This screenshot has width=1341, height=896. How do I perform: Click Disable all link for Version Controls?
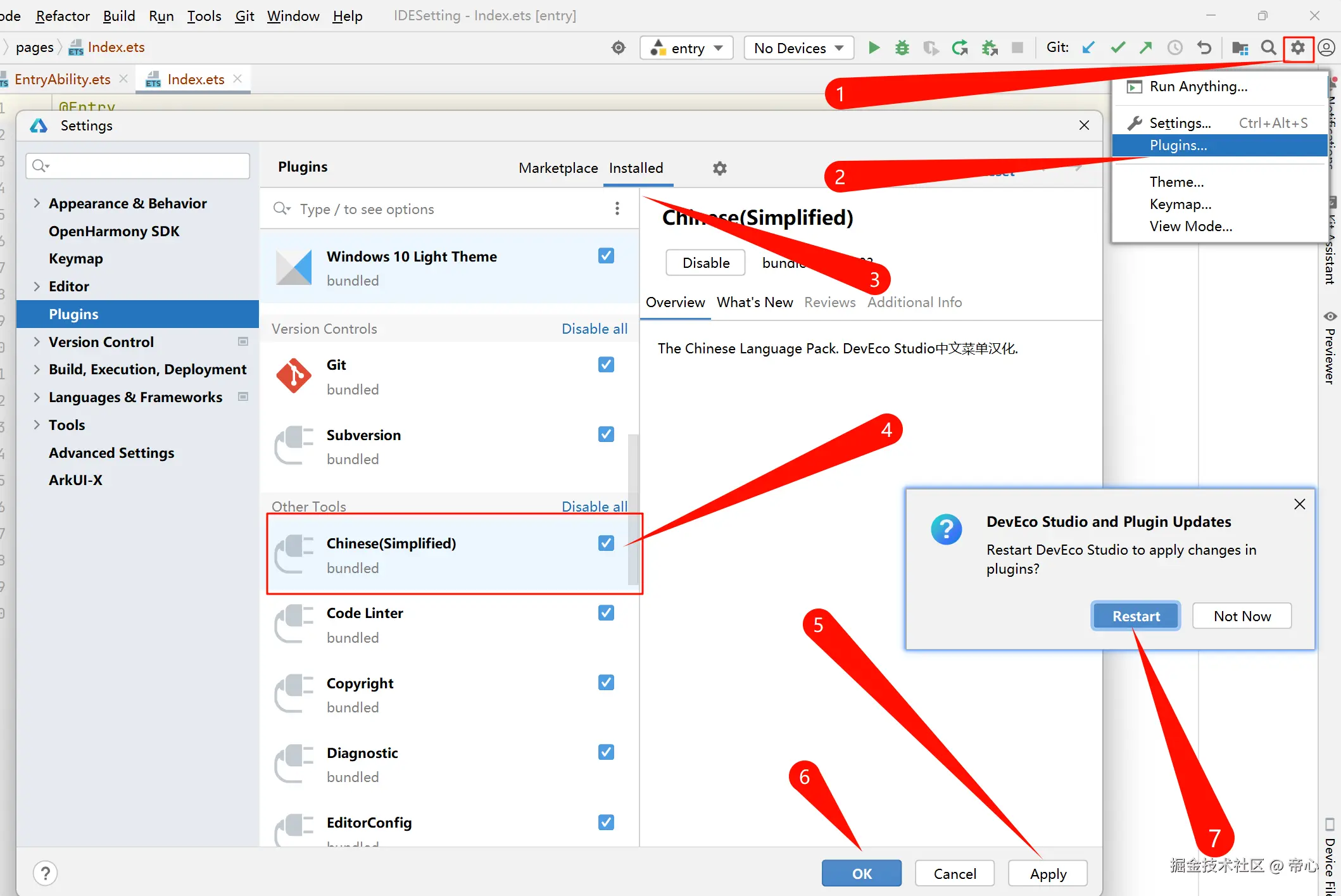tap(594, 329)
